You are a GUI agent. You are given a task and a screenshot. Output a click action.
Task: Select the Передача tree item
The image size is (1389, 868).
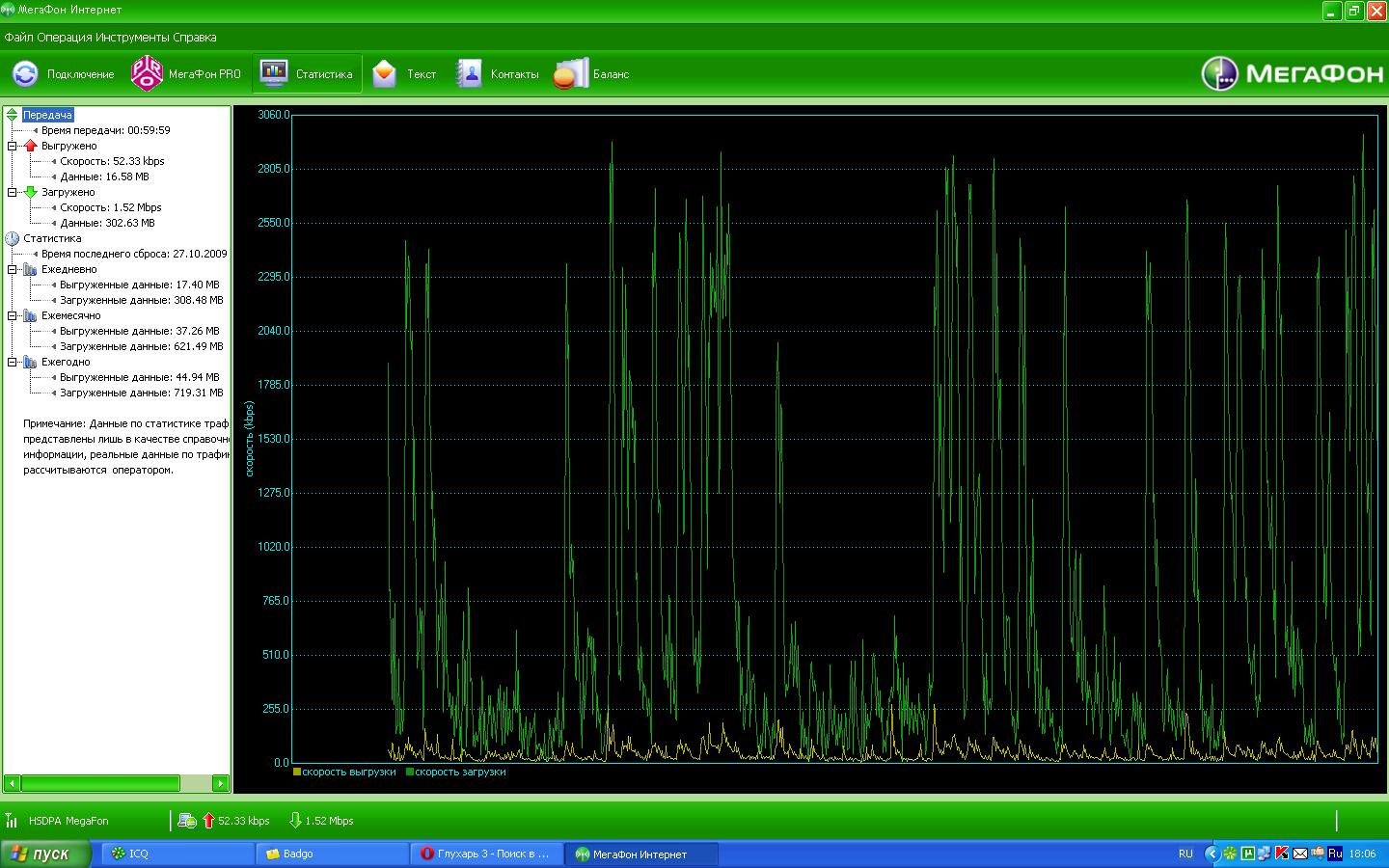pyautogui.click(x=47, y=115)
